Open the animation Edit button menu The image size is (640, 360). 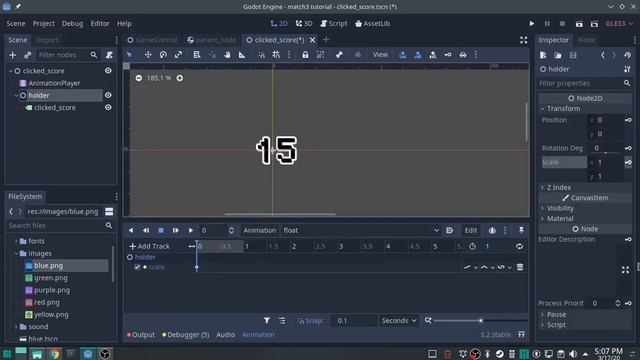(471, 230)
